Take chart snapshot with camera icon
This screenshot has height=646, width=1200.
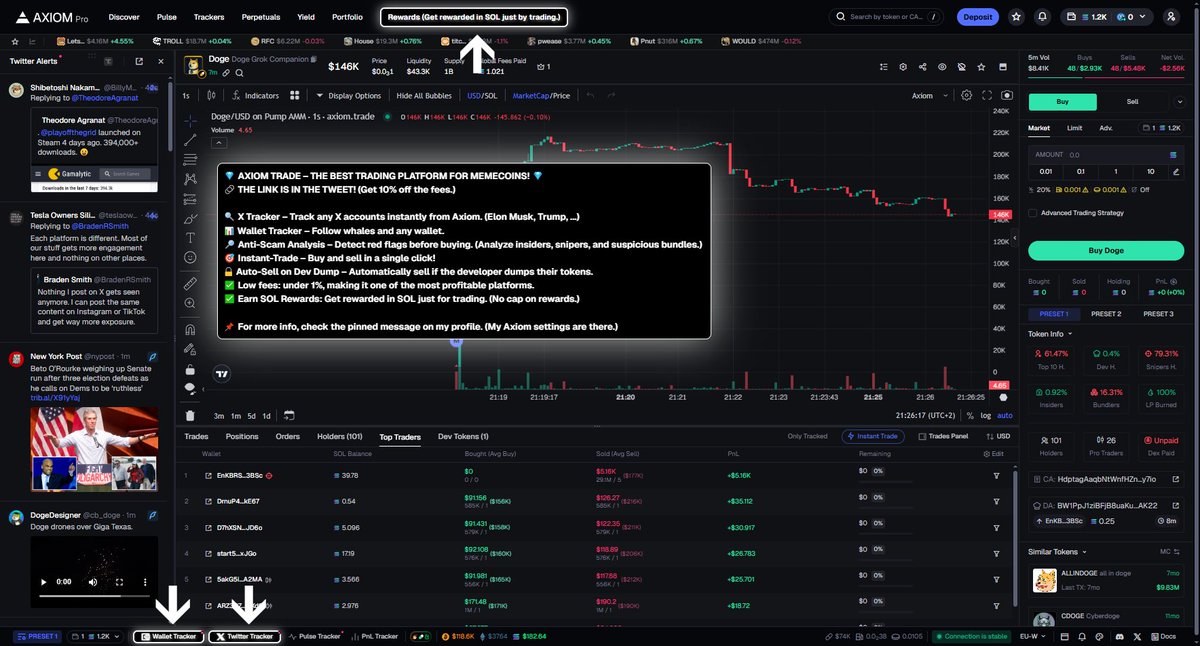tap(1007, 95)
